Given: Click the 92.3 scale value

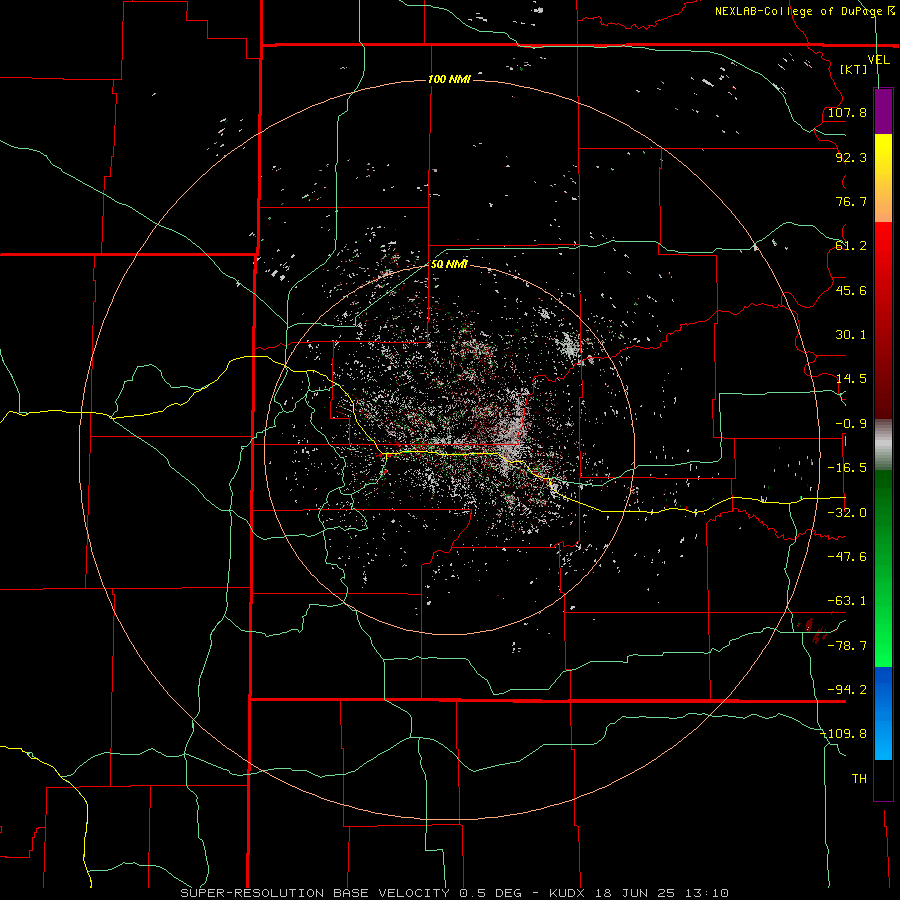Looking at the screenshot, I should (x=851, y=157).
